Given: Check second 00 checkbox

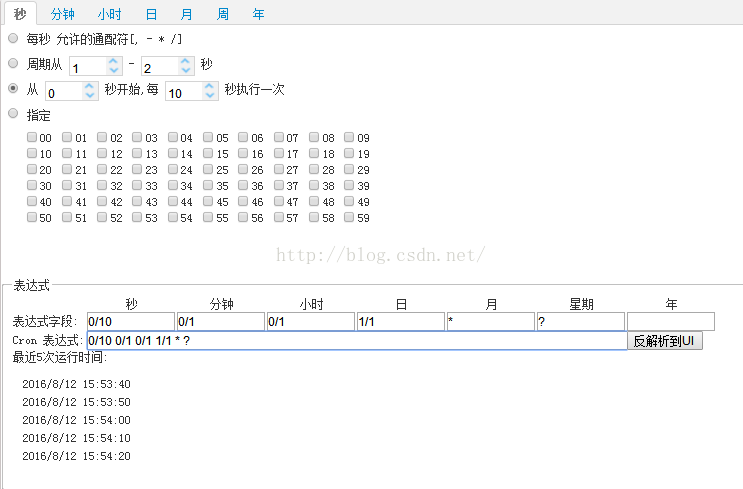Looking at the screenshot, I should point(32,137).
